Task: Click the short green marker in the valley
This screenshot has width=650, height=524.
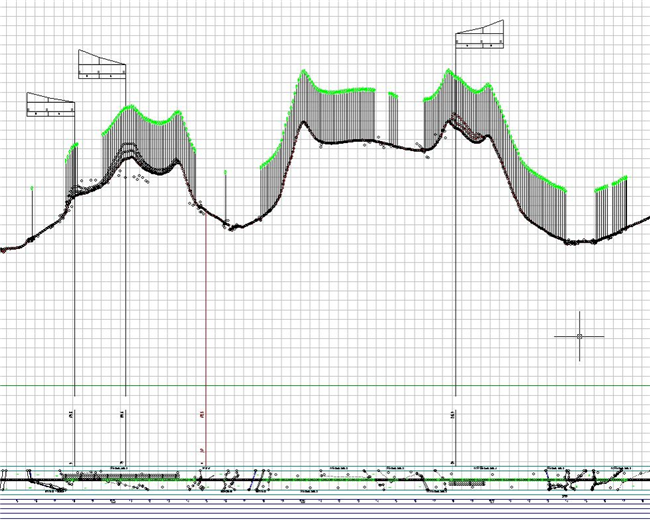Action: click(225, 172)
